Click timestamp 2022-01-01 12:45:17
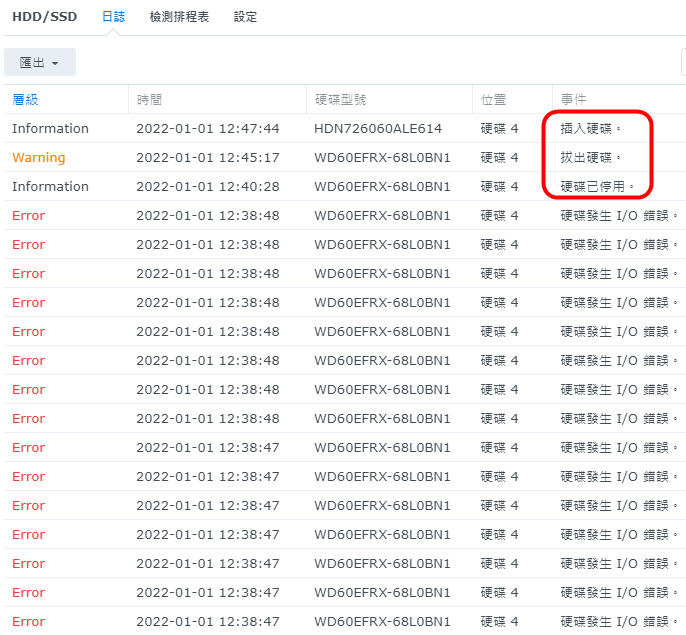 [208, 158]
